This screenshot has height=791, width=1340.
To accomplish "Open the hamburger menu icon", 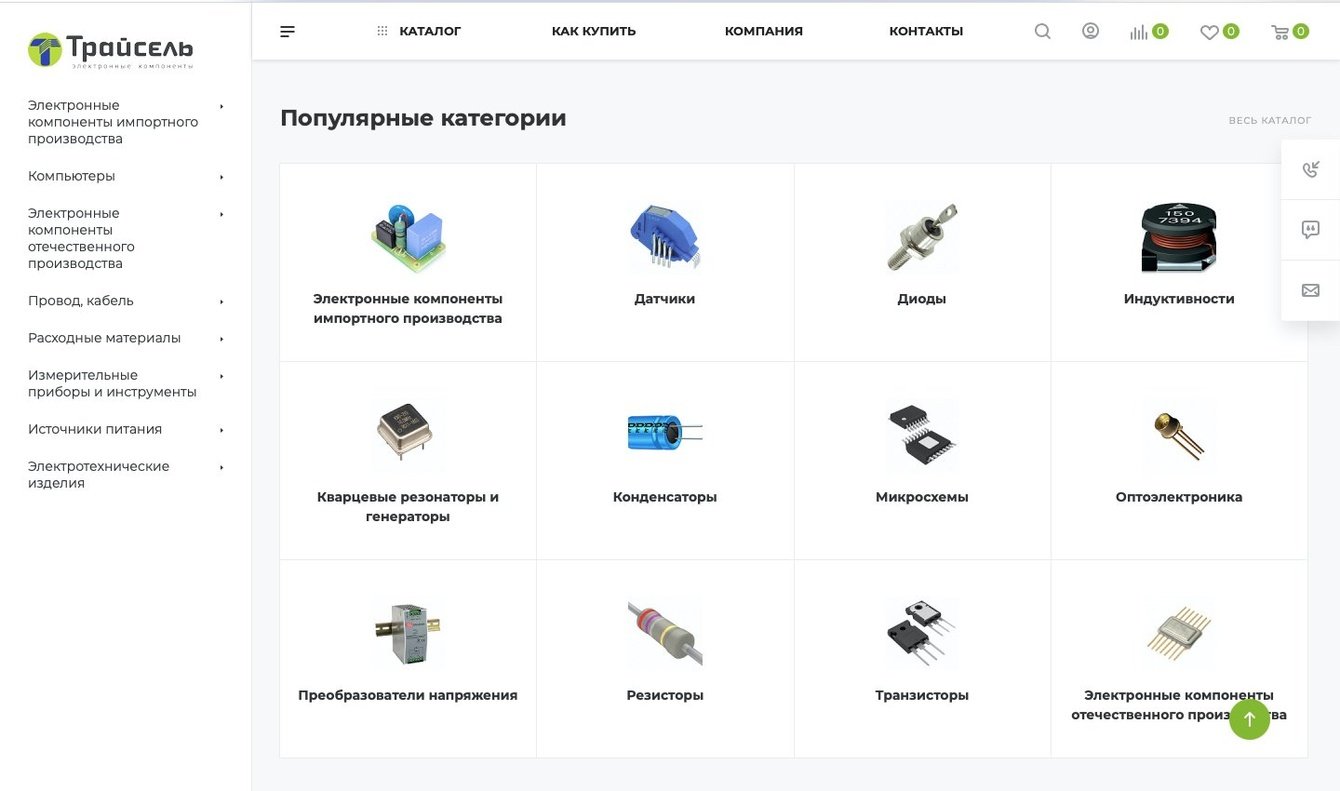I will pos(287,31).
